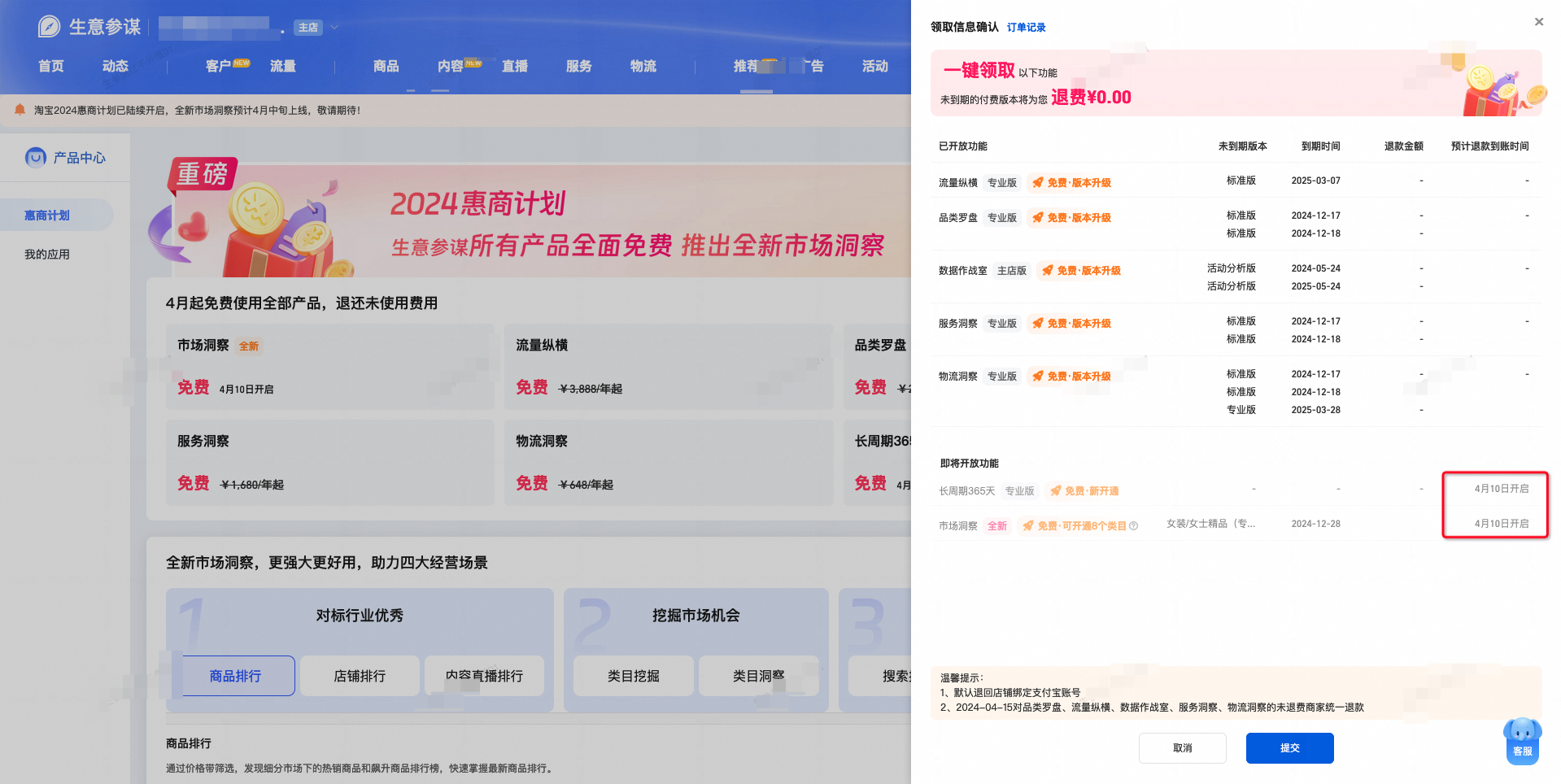Select 我的应用 in the left sidebar
Screen dimensions: 1561x784
click(x=47, y=255)
